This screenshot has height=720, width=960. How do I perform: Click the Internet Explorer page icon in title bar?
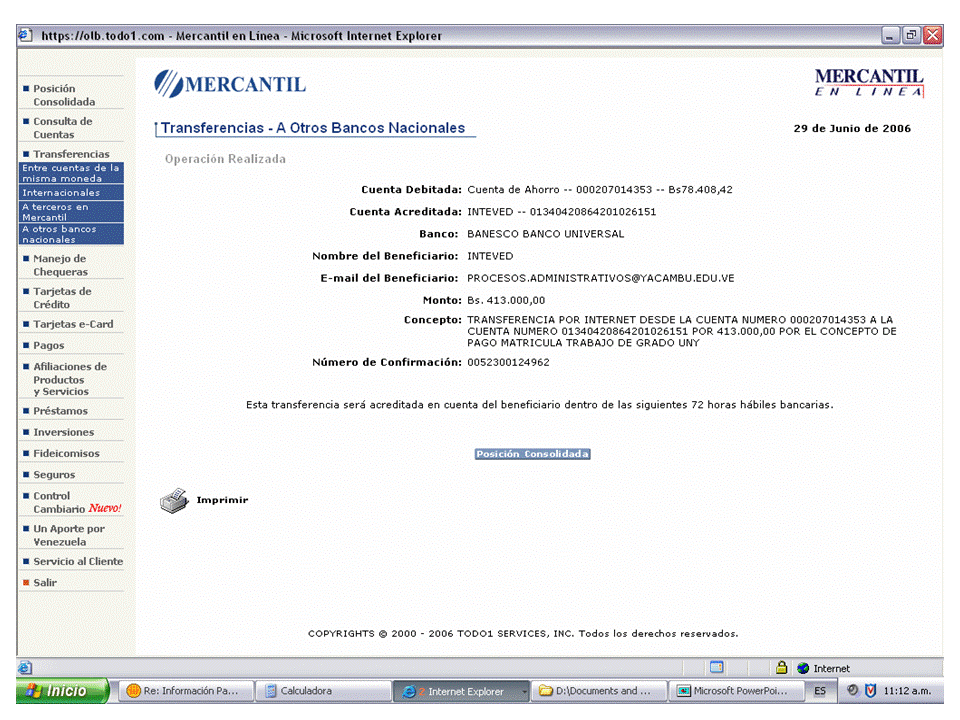tap(25, 35)
